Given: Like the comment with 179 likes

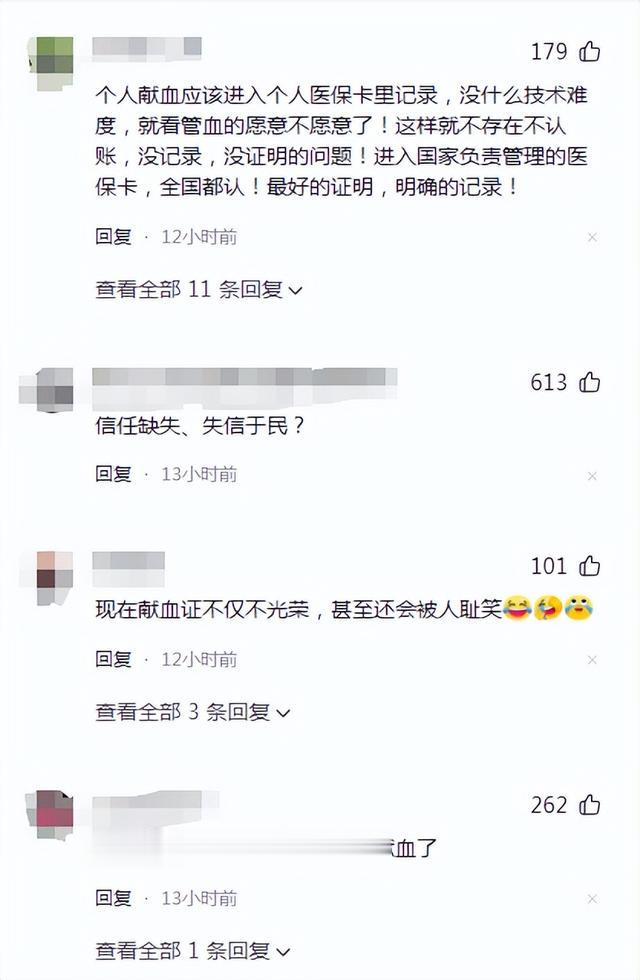Looking at the screenshot, I should pos(589,51).
